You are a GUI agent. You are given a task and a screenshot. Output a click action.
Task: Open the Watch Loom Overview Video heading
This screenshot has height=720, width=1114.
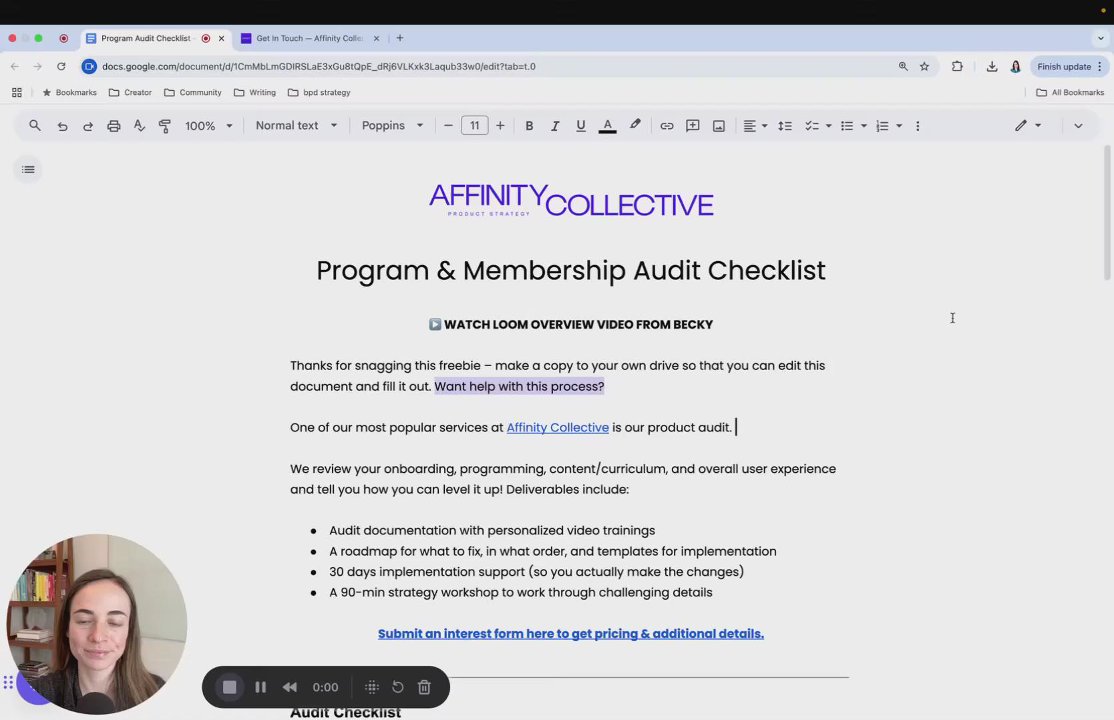[x=570, y=324]
